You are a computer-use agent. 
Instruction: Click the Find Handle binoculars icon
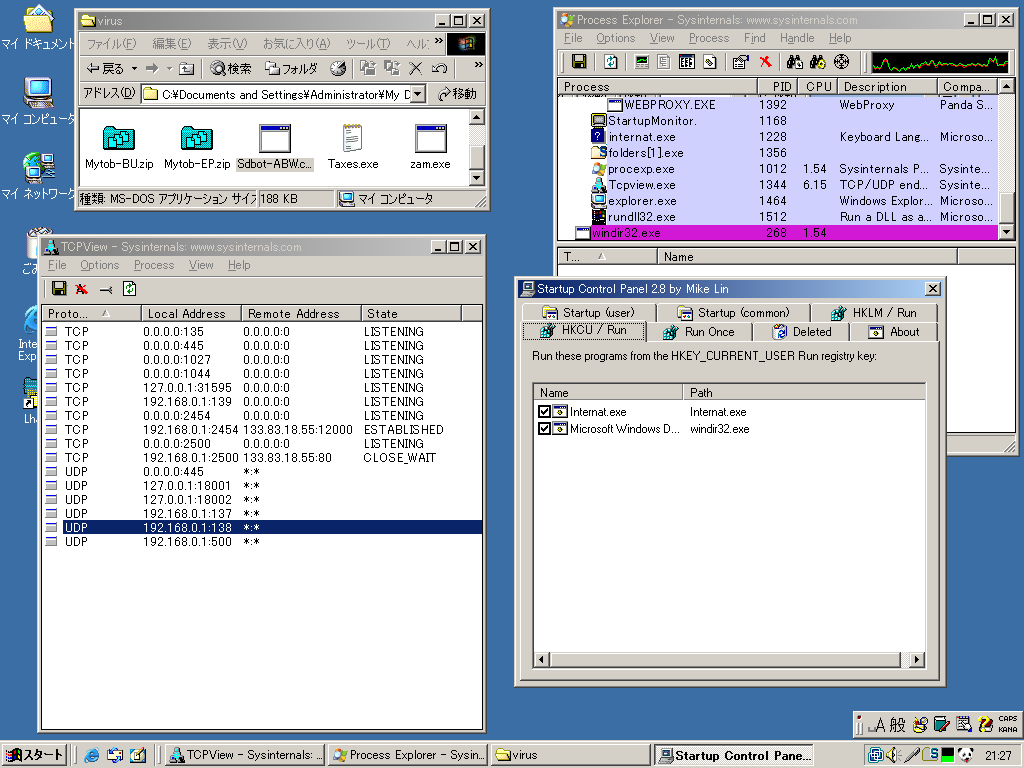pyautogui.click(x=795, y=62)
